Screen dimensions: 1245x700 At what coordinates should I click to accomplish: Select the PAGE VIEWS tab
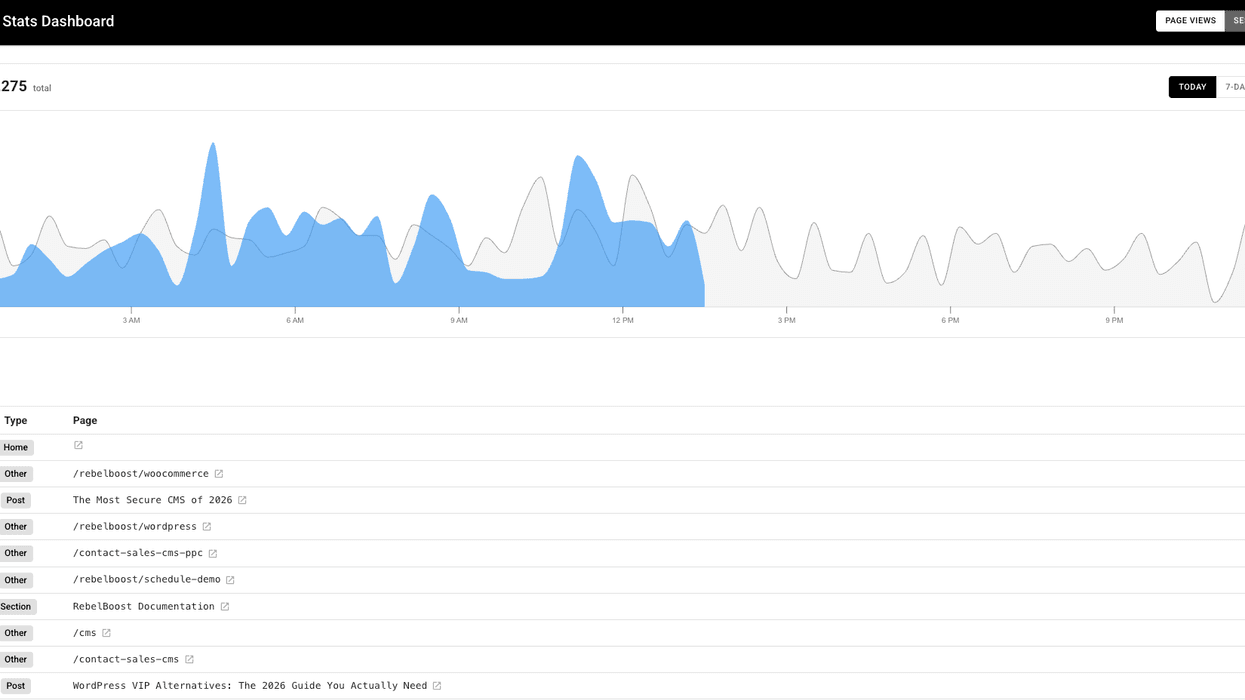pyautogui.click(x=1190, y=20)
